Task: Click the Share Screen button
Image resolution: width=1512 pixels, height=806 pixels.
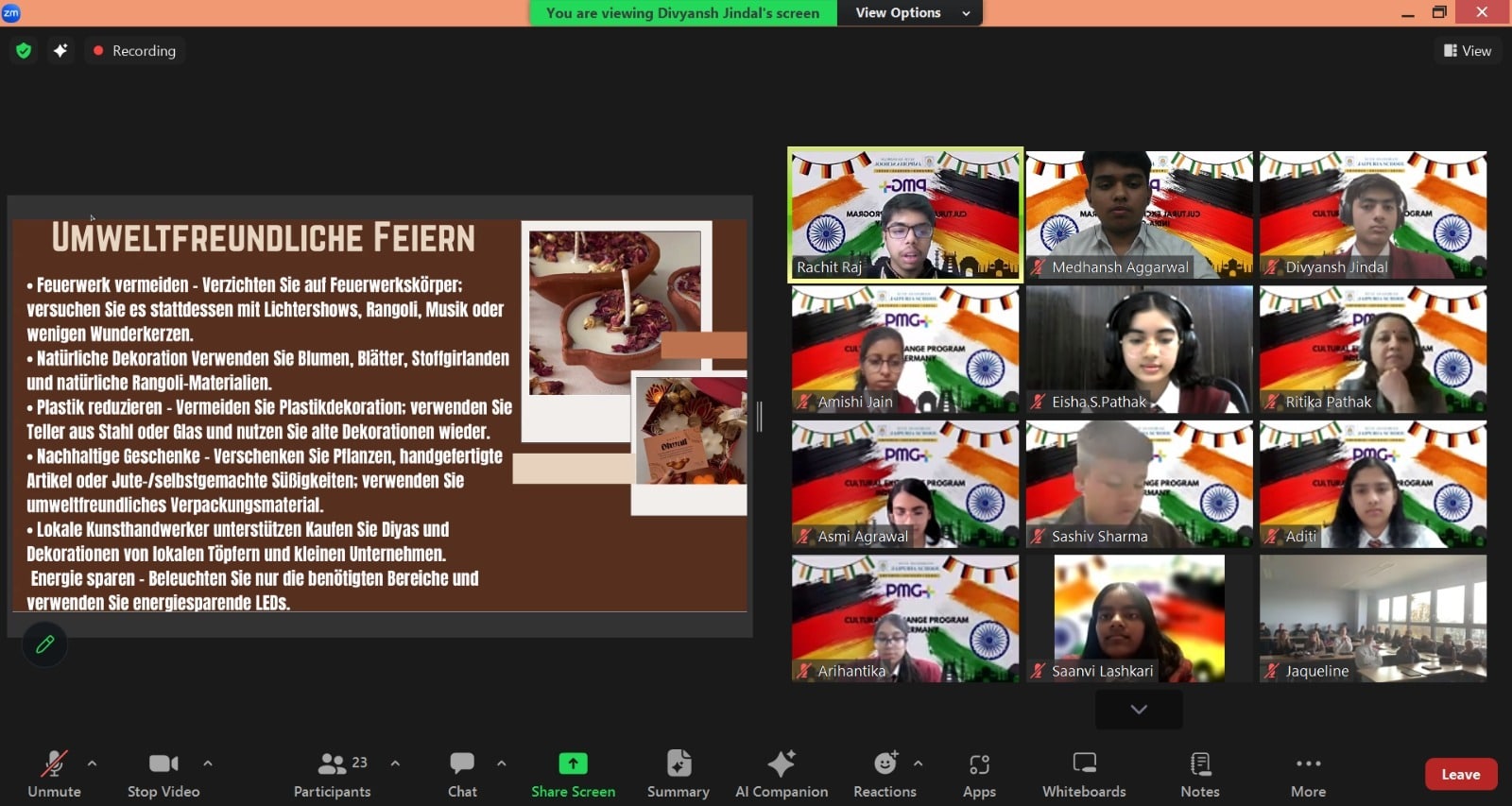Action: (573, 774)
